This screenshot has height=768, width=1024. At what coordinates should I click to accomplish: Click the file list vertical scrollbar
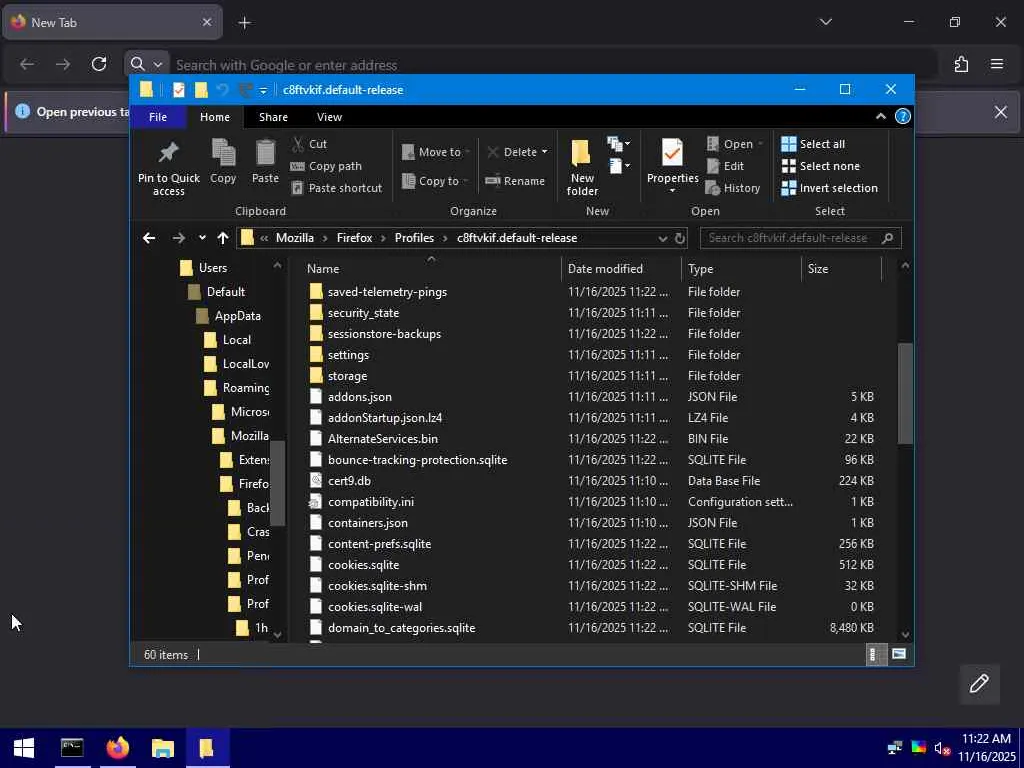905,393
